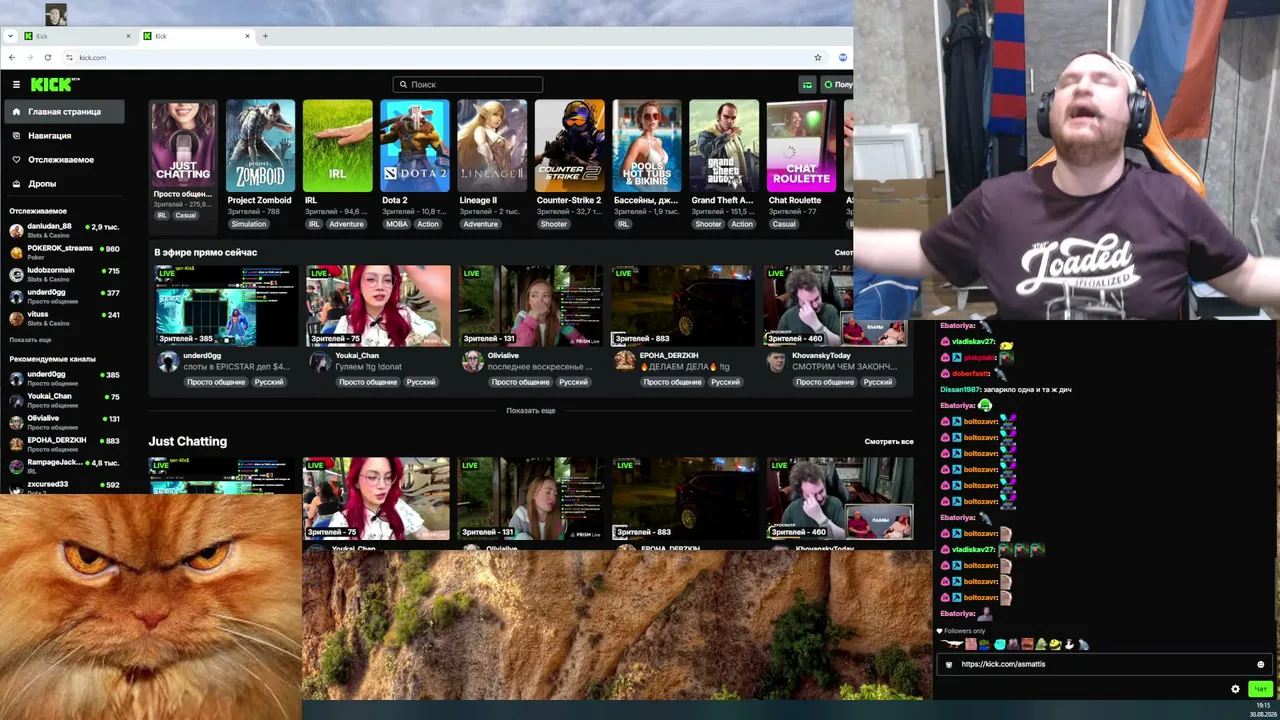The image size is (1280, 720).
Task: Open the Counter-Strike 2 category card
Action: (569, 146)
